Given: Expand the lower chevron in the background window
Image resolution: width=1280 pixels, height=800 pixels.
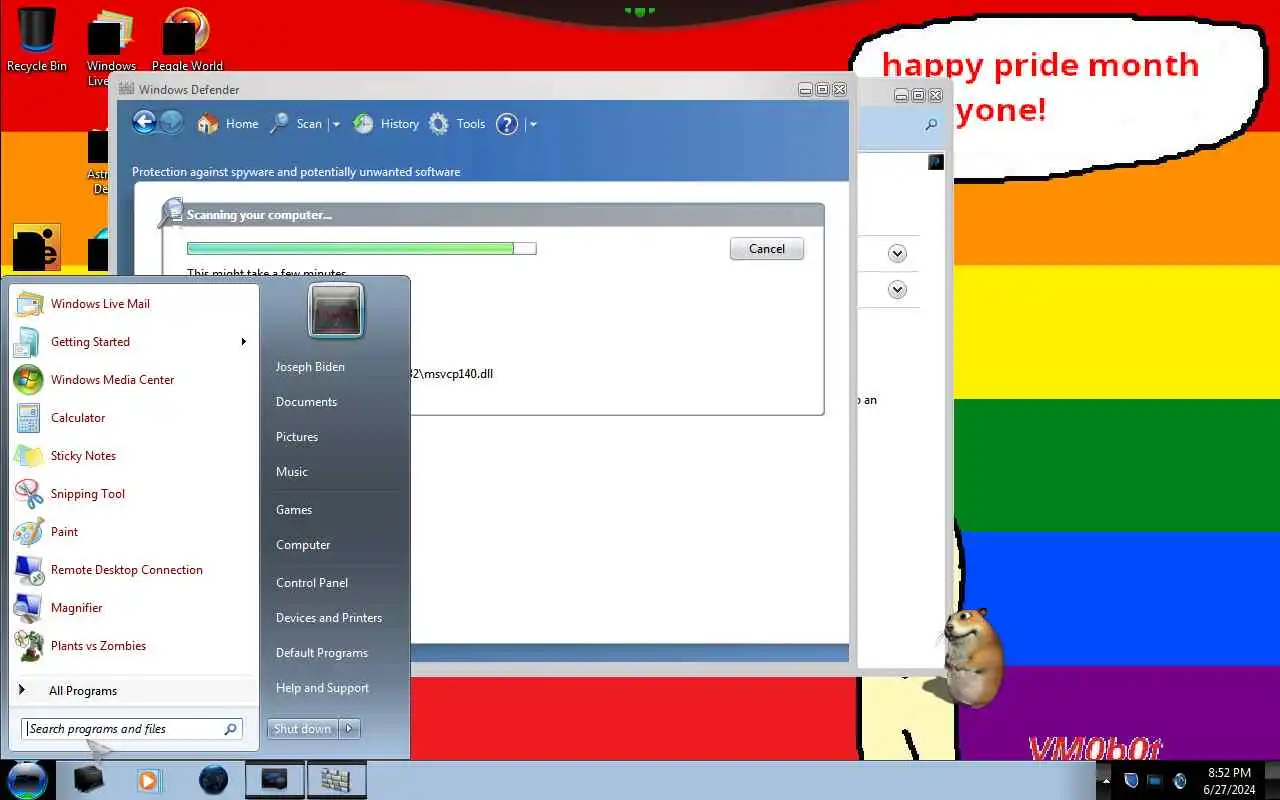Looking at the screenshot, I should coord(897,290).
